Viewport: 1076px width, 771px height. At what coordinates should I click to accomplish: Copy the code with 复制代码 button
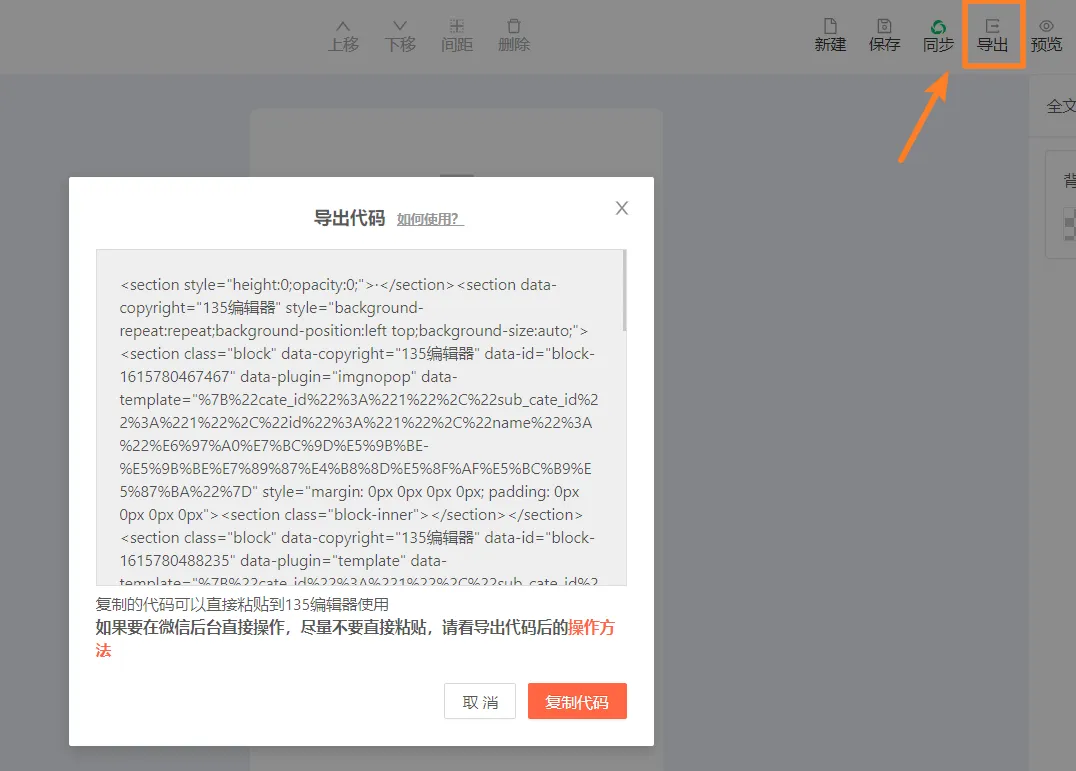pyautogui.click(x=577, y=701)
